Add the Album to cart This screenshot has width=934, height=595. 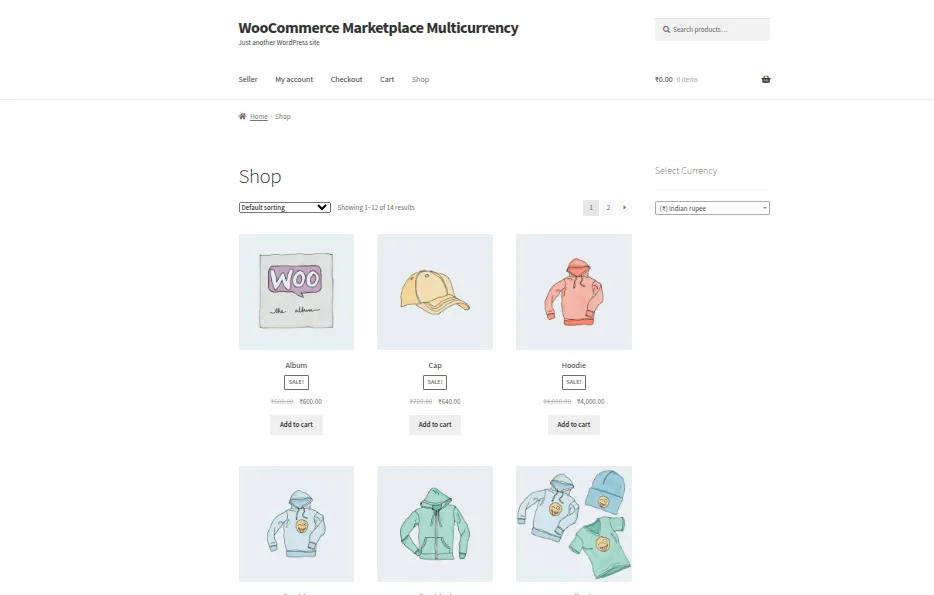click(x=296, y=424)
